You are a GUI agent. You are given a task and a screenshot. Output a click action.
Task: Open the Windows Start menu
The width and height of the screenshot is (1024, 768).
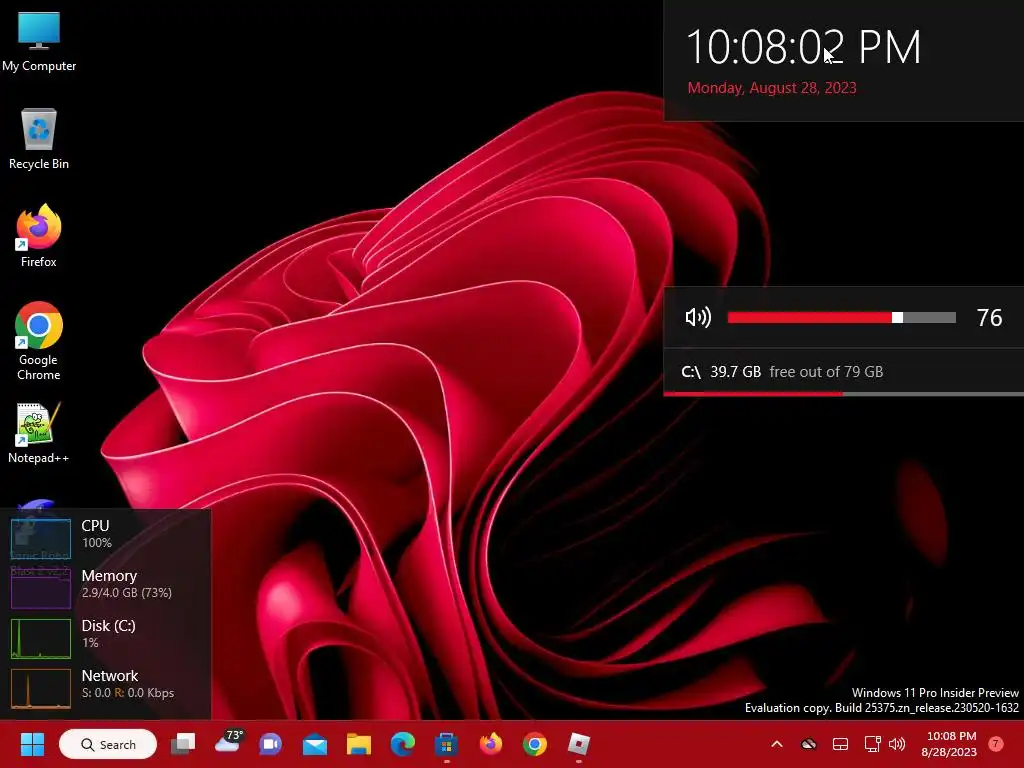(x=32, y=744)
